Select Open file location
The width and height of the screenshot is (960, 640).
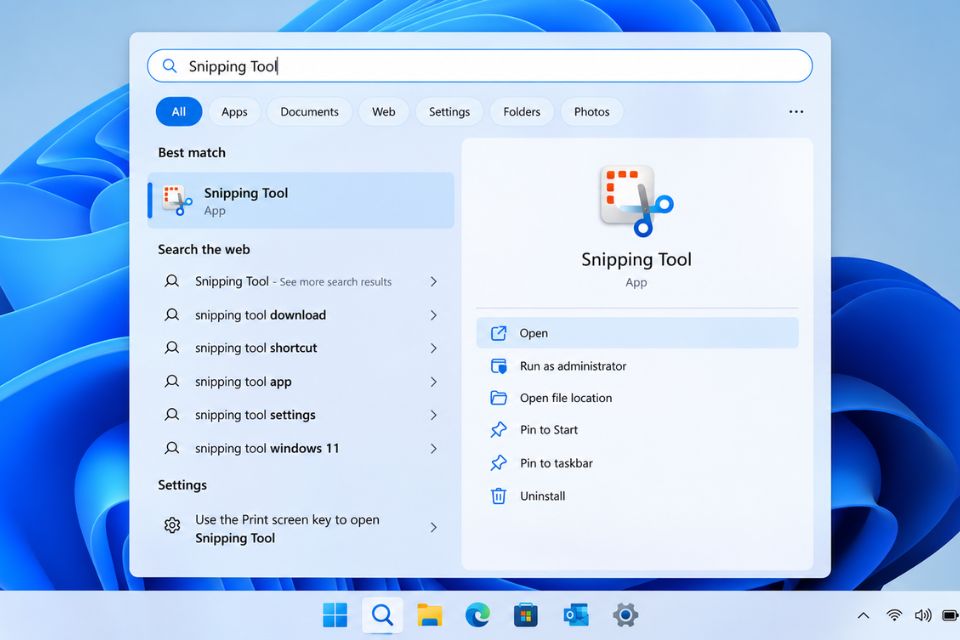click(x=637, y=398)
